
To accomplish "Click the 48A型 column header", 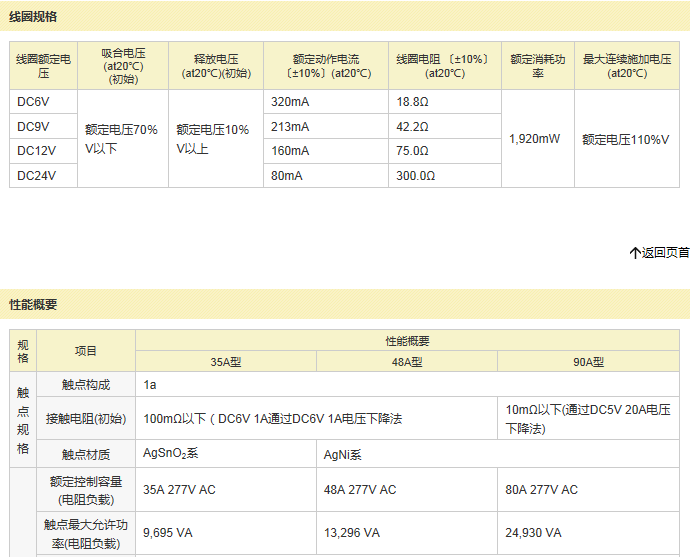I will [406, 362].
